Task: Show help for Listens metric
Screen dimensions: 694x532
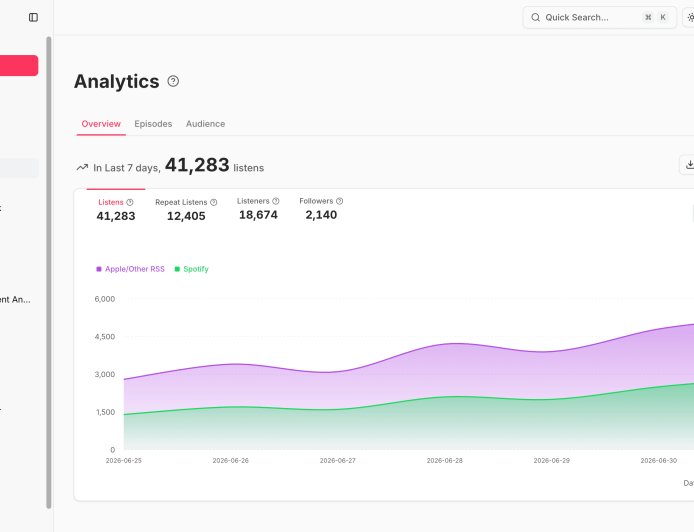Action: point(130,202)
